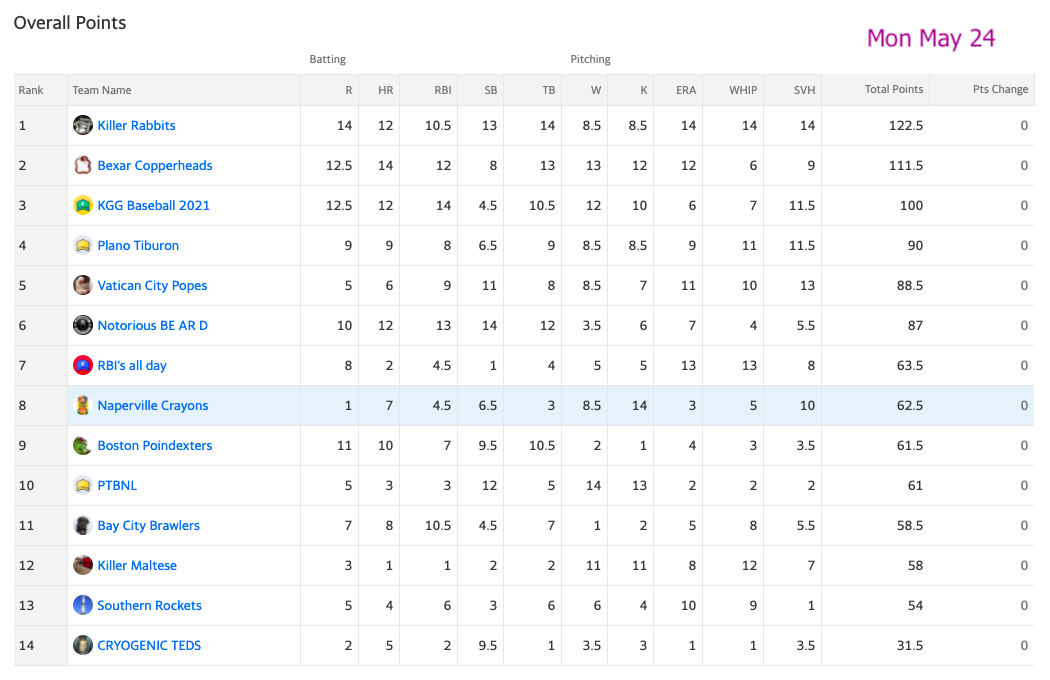Sort table by Total Points column header
The height and width of the screenshot is (680, 1050).
tap(893, 89)
